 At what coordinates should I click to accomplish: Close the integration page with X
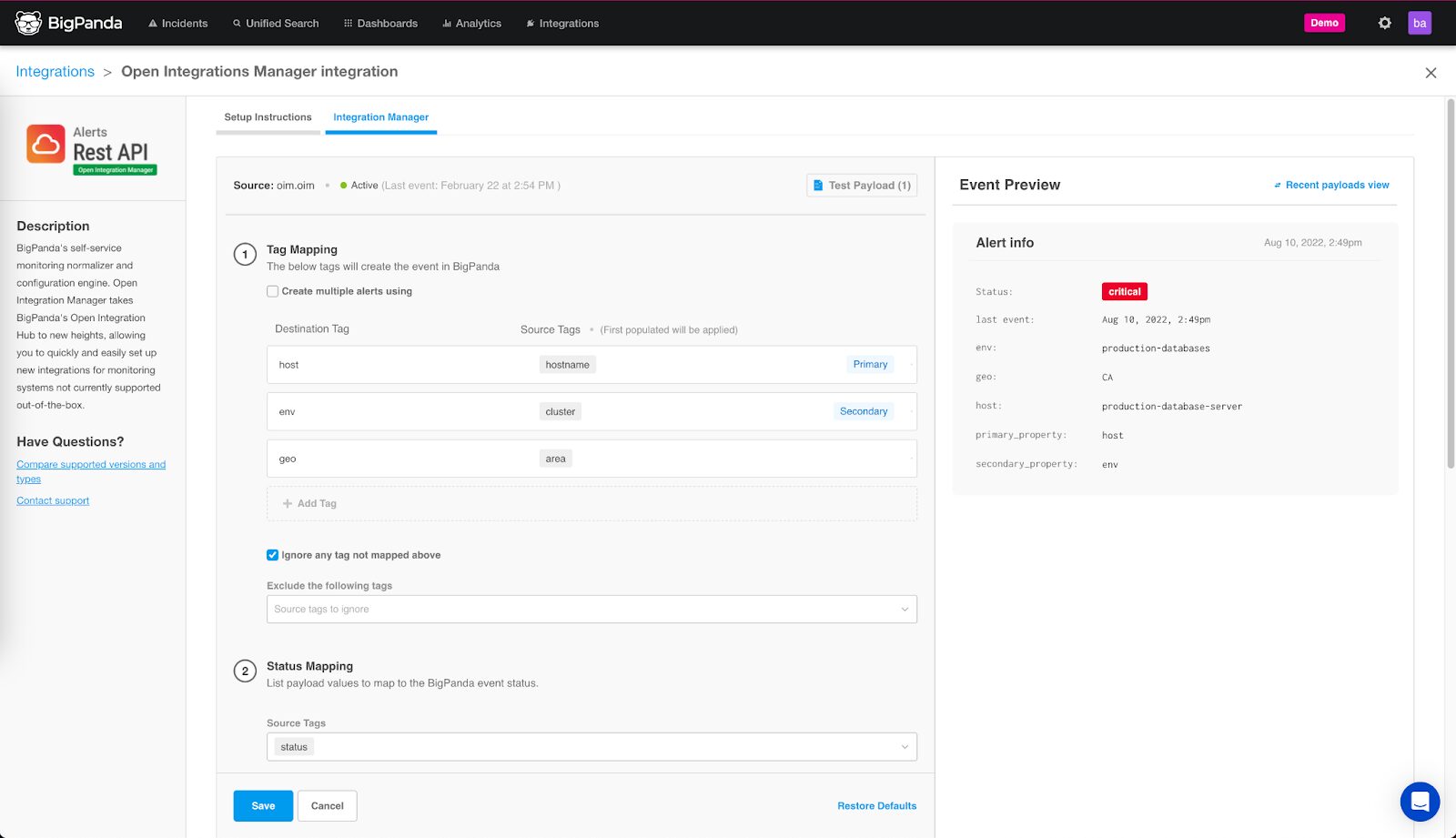pyautogui.click(x=1431, y=73)
